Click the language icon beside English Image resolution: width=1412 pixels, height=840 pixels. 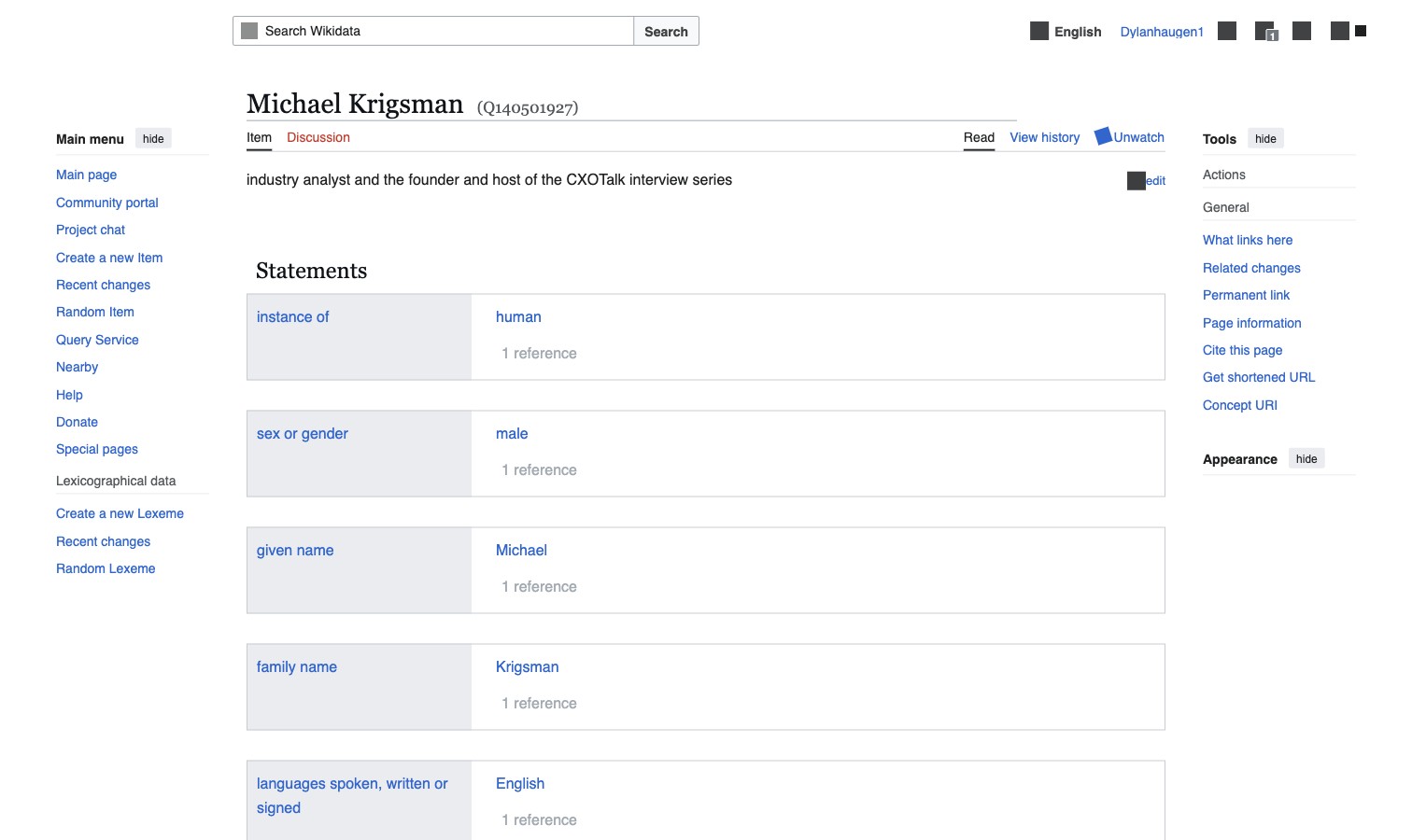pos(1039,31)
